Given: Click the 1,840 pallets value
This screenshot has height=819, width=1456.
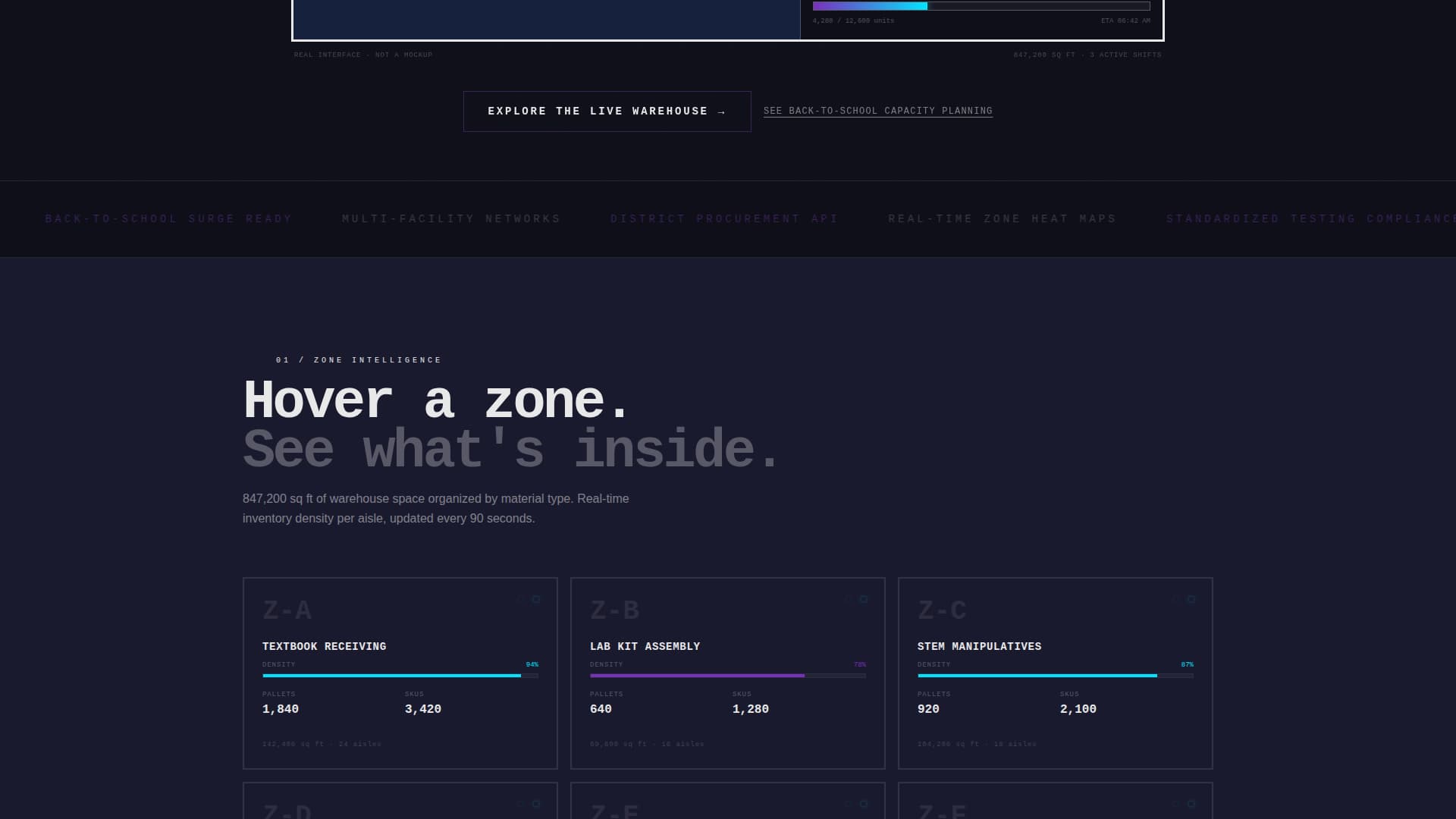Looking at the screenshot, I should [281, 709].
